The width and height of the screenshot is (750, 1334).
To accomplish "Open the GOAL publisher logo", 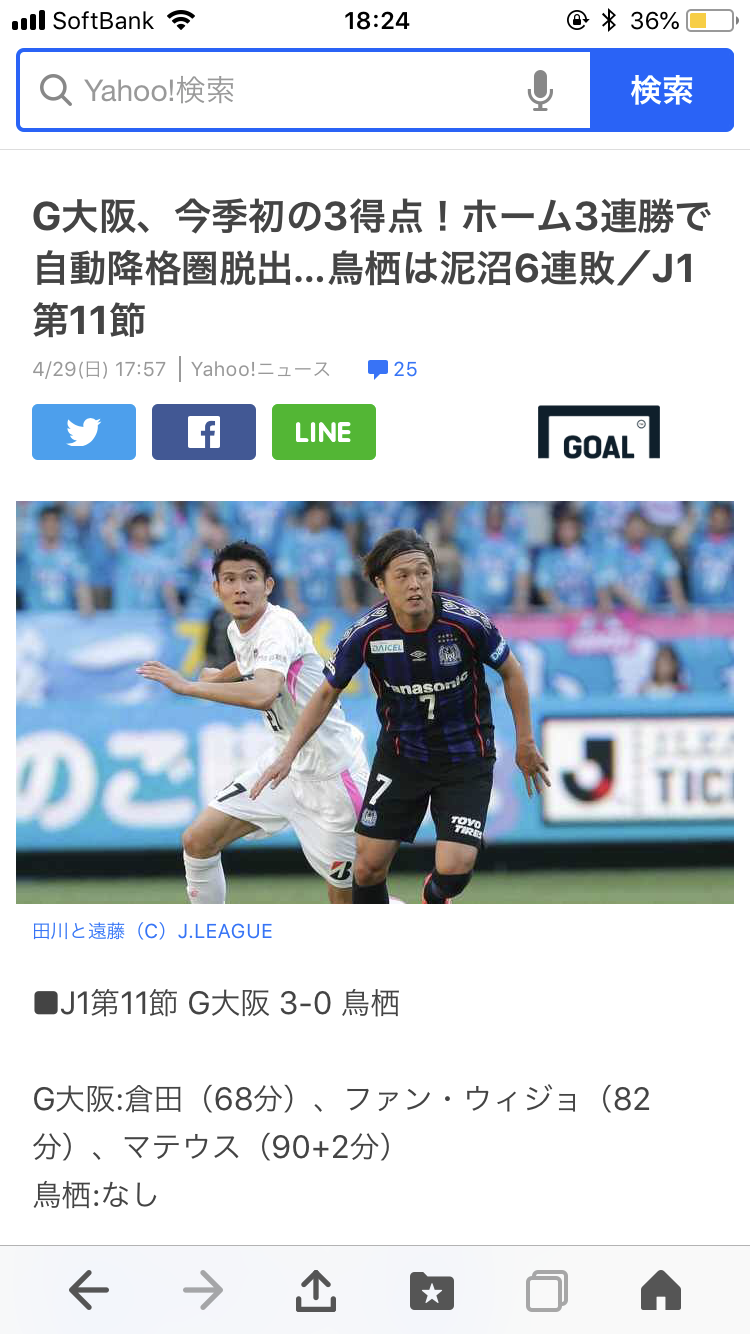I will click(599, 432).
